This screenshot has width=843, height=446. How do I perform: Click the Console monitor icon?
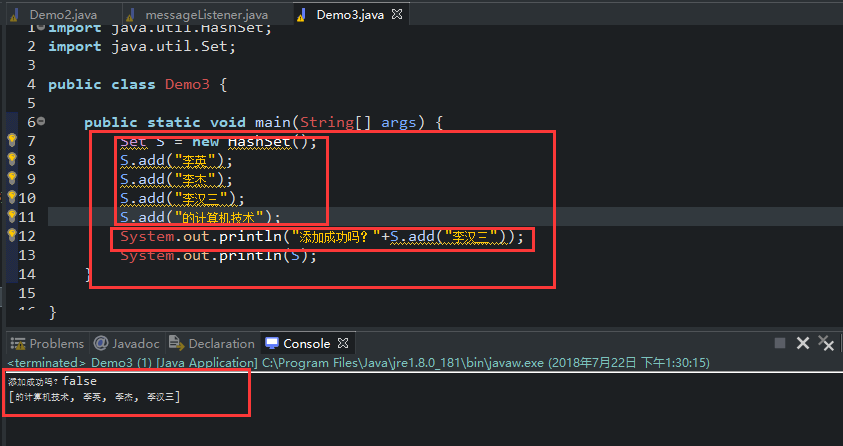pos(272,343)
